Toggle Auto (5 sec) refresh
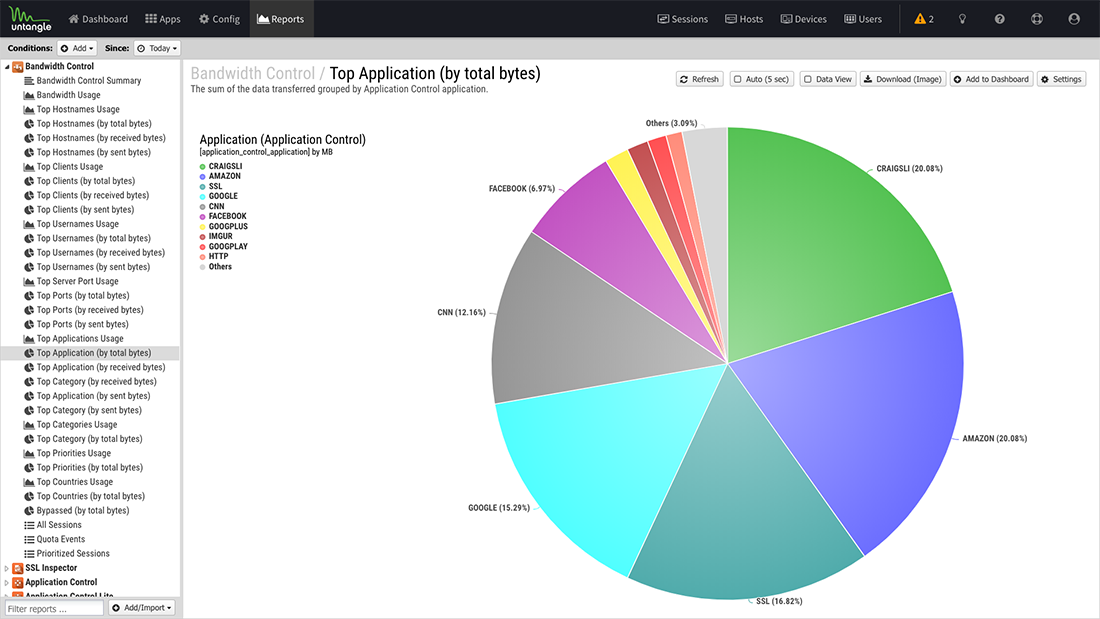Screen dimensions: 1100x619 pyautogui.click(x=762, y=79)
